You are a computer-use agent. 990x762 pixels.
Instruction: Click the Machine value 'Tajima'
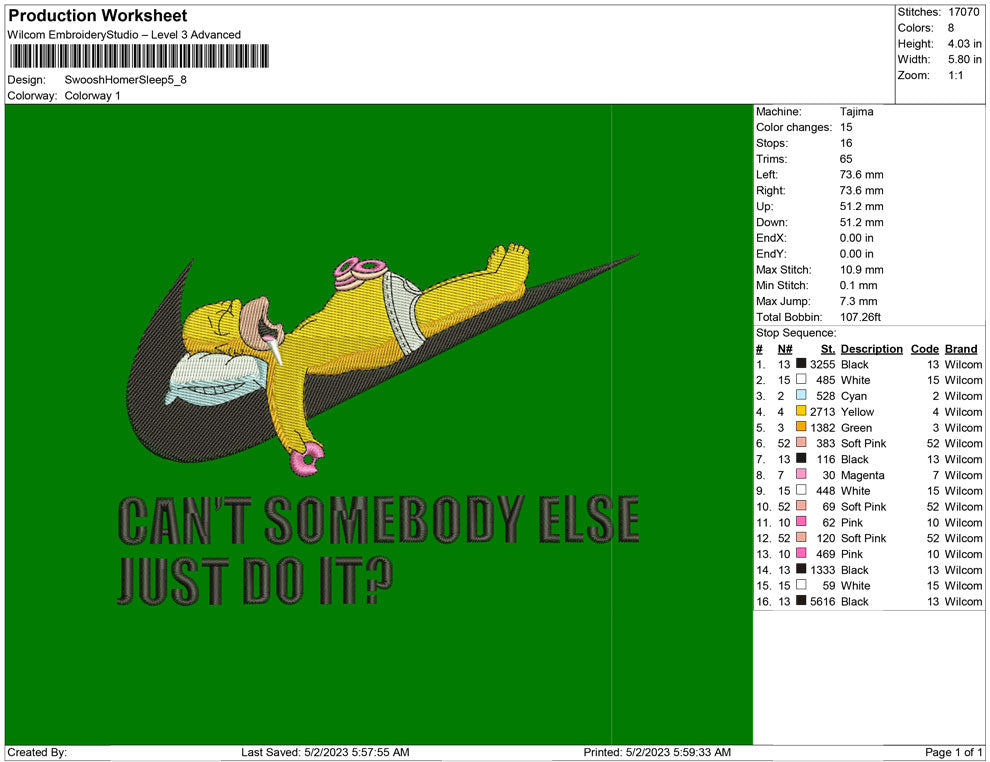click(x=857, y=112)
